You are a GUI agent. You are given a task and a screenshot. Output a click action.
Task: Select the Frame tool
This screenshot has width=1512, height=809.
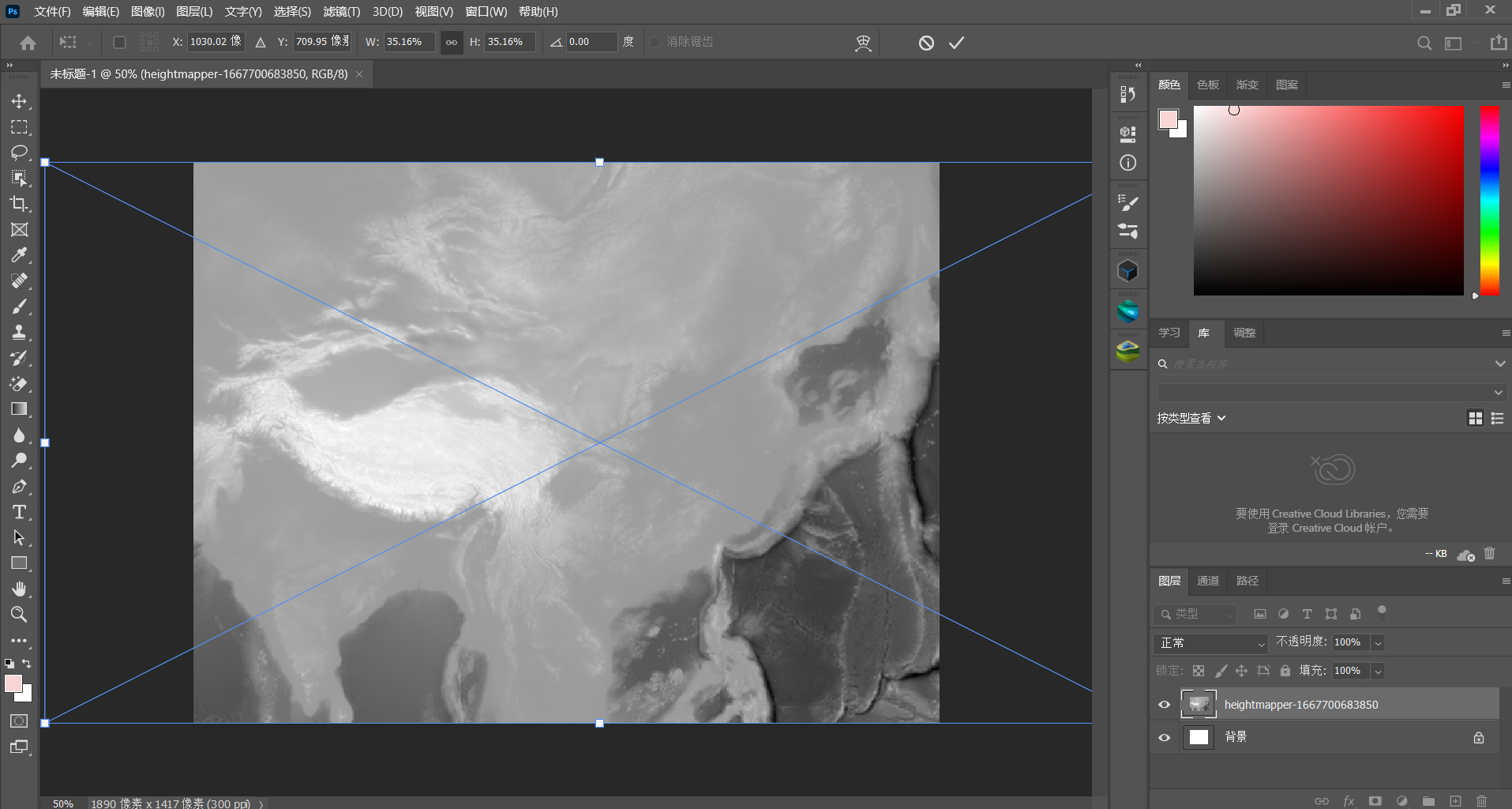point(19,230)
